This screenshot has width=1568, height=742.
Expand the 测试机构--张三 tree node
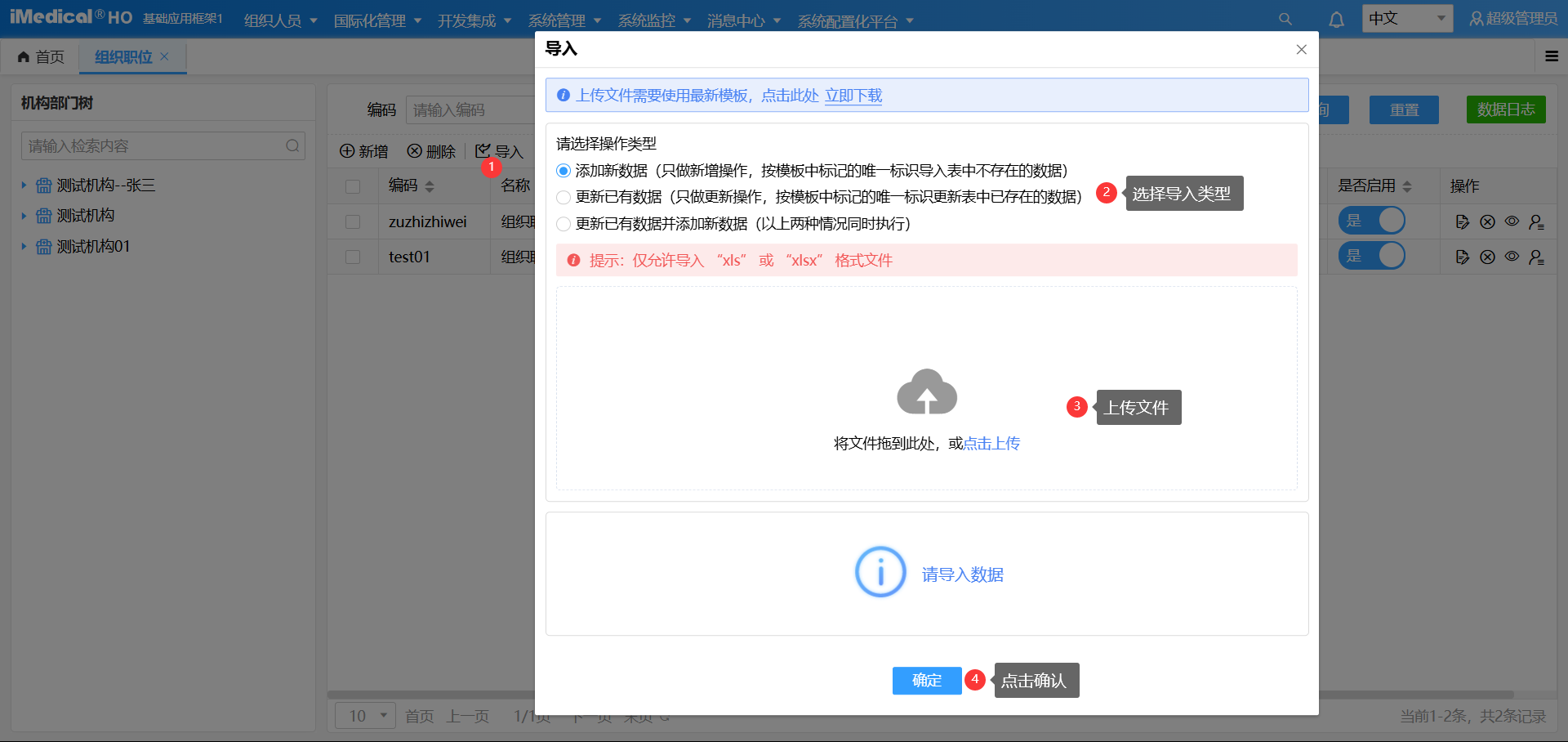[24, 185]
